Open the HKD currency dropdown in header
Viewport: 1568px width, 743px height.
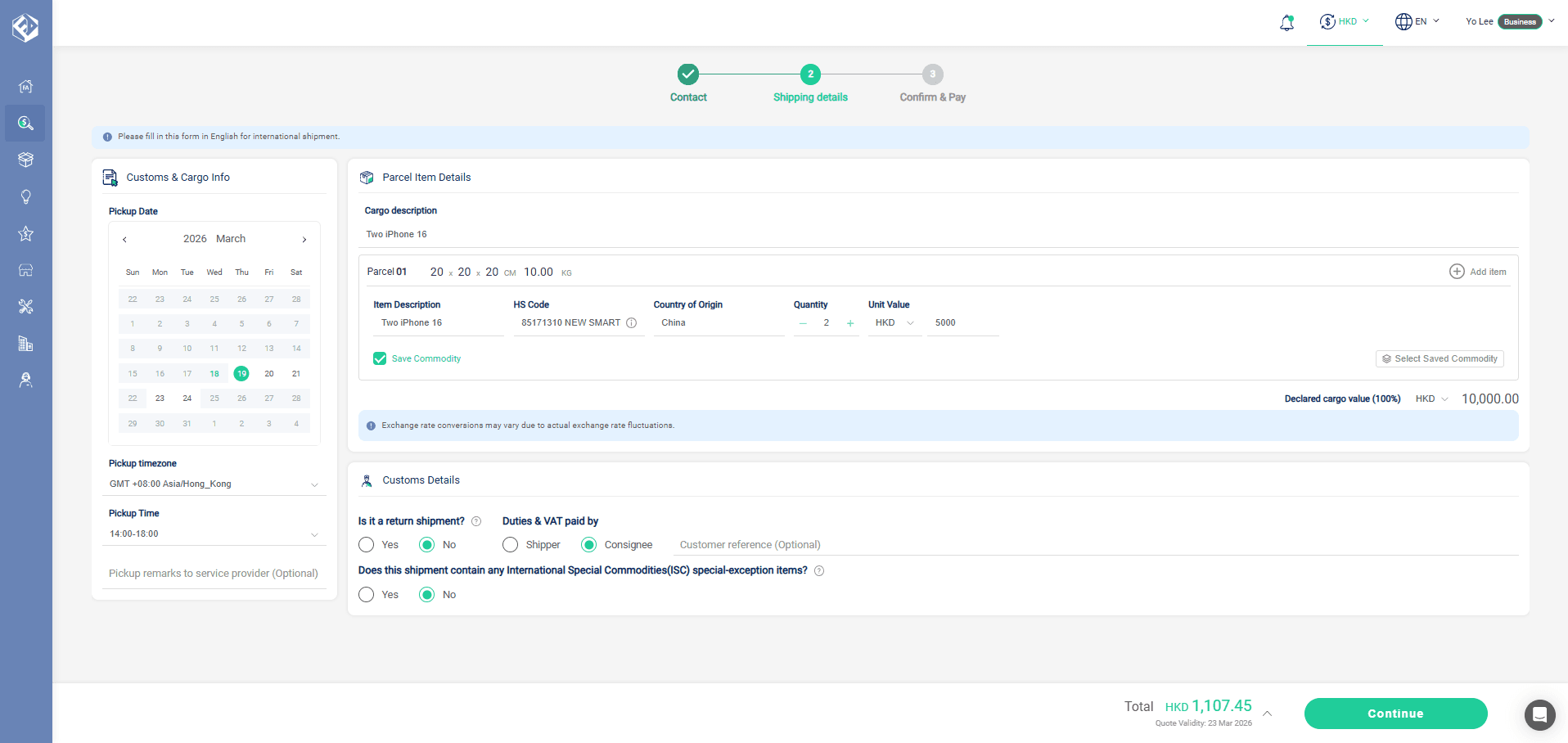coord(1345,22)
